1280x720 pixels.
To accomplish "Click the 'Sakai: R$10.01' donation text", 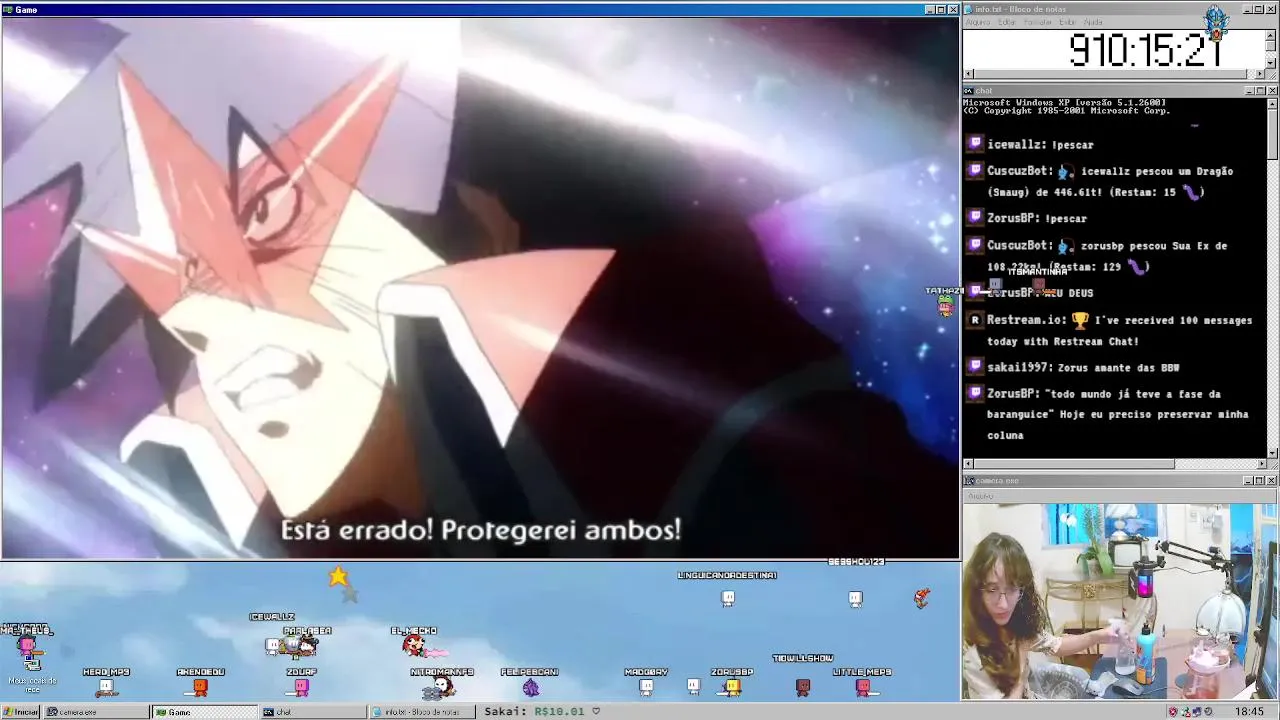I will 534,712.
